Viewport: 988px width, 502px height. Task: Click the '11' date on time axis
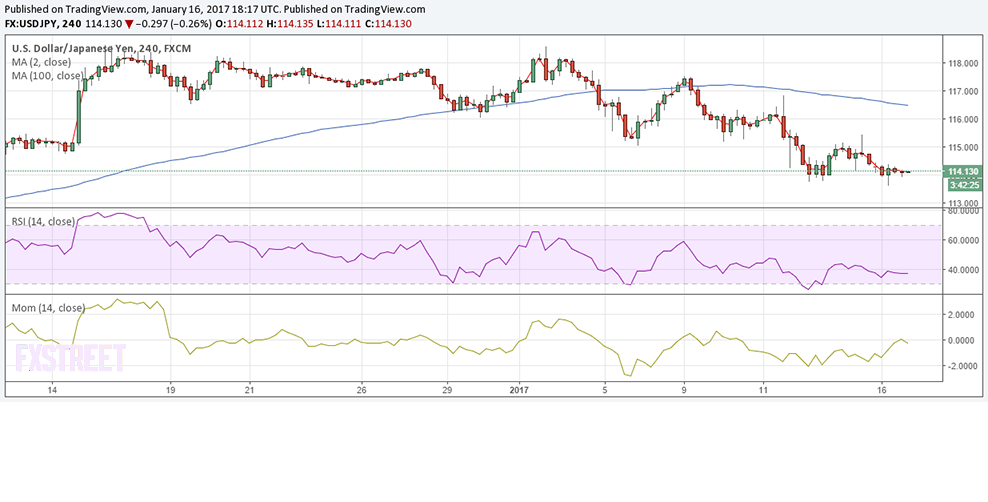[763, 391]
